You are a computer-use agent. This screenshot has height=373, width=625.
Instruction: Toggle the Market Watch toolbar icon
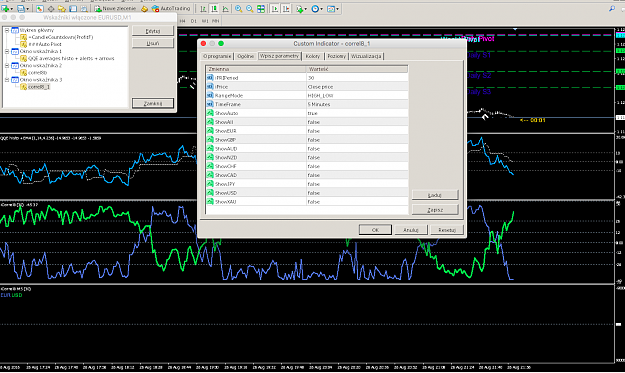tap(40, 8)
